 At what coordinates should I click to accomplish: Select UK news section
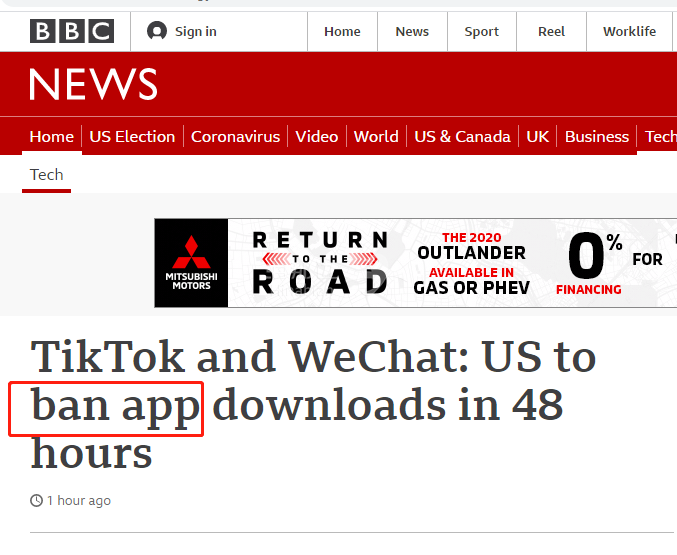[x=538, y=136]
